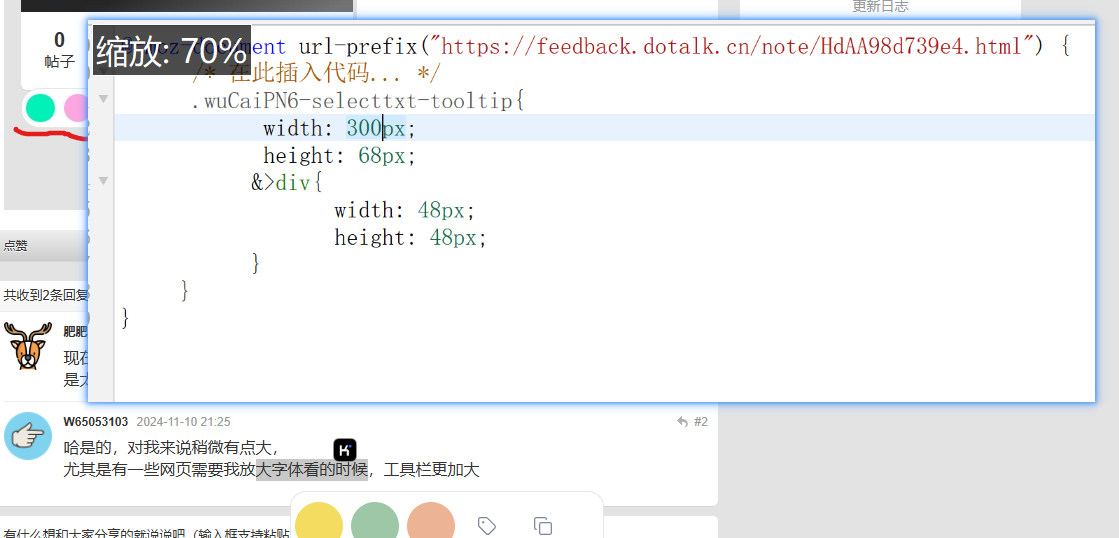This screenshot has width=1119, height=538.
Task: Click the deer avatar of first reply
Action: pyautogui.click(x=28, y=346)
